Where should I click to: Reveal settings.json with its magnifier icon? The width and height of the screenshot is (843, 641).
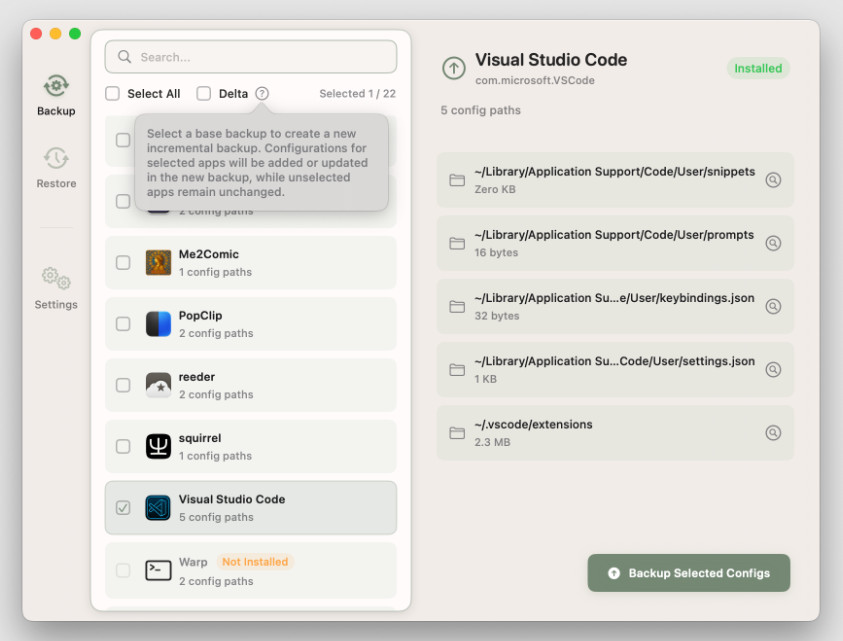click(x=773, y=370)
